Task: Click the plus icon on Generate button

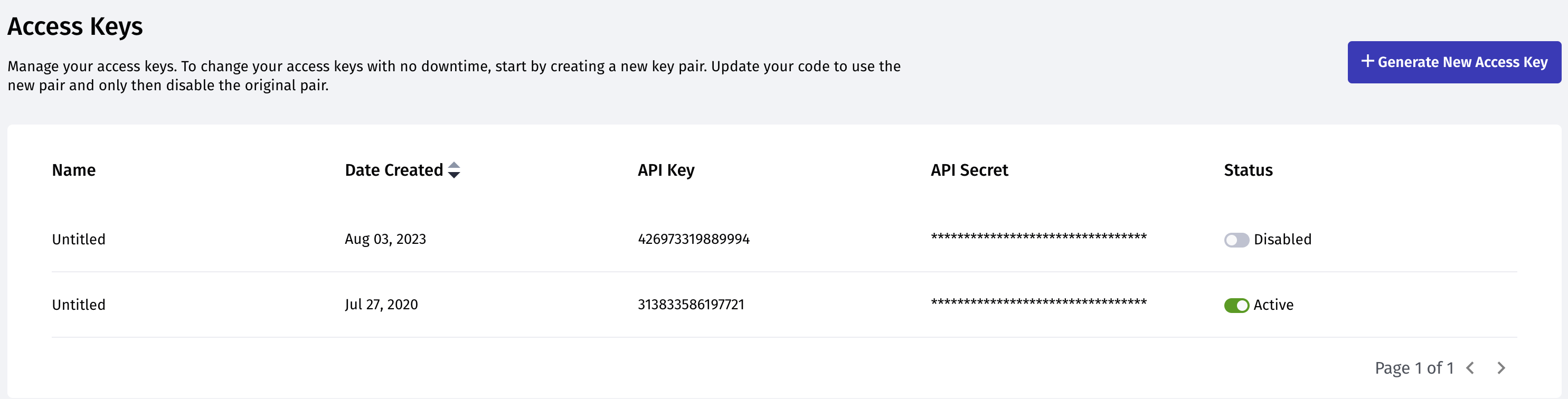Action: [1367, 61]
